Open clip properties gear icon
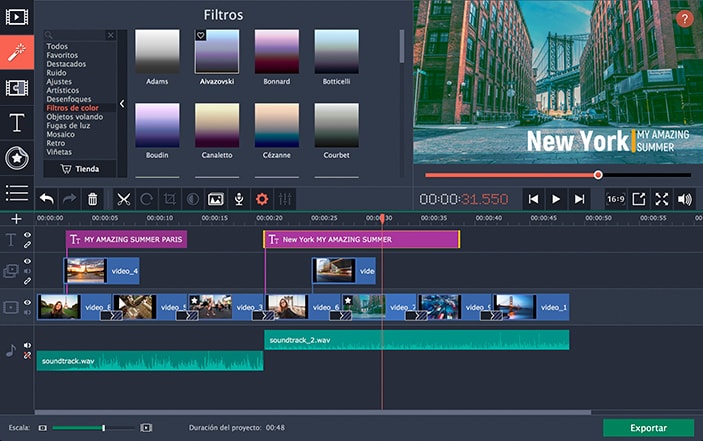703x441 pixels. tap(262, 199)
